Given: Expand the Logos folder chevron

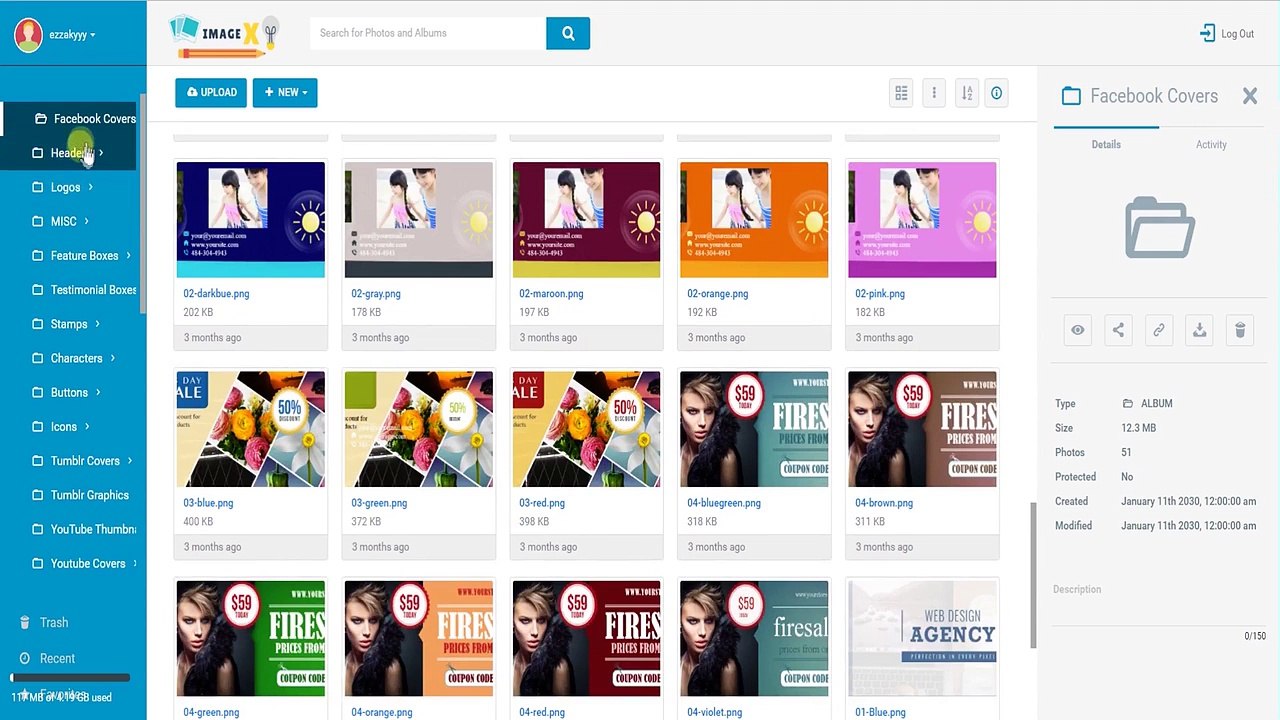Looking at the screenshot, I should coord(90,187).
